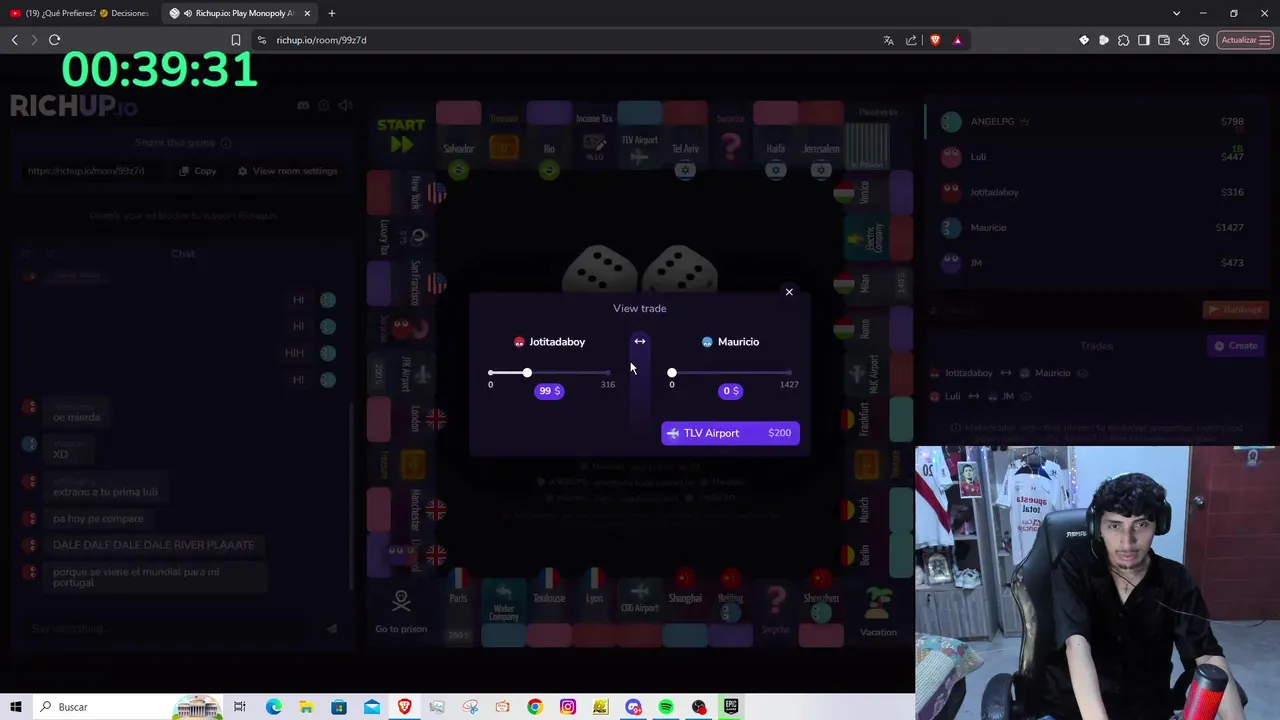Adjust Mauricio's money offer slider handle
Viewport: 1280px width, 720px height.
pos(672,373)
